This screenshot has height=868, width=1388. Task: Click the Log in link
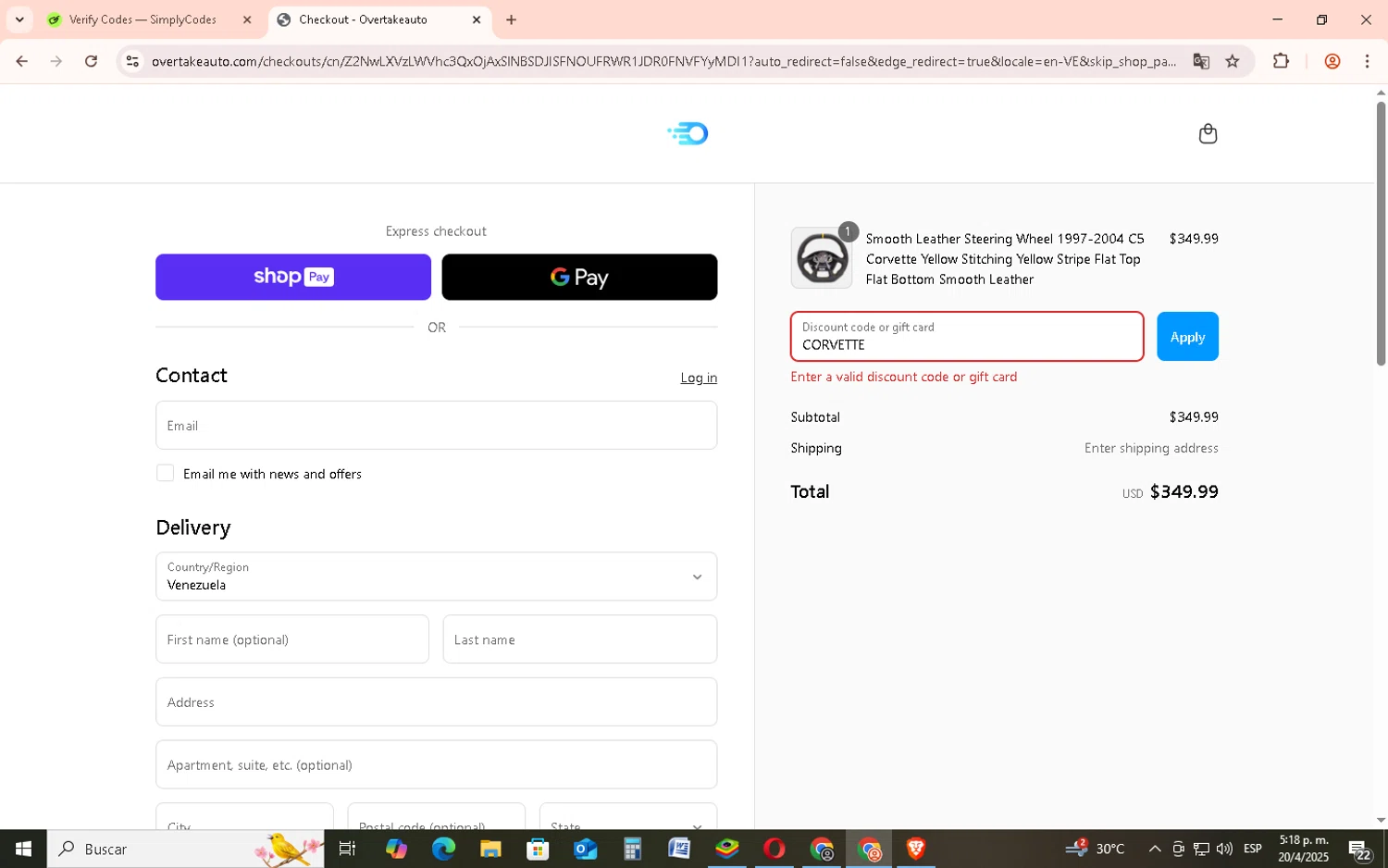coord(699,378)
